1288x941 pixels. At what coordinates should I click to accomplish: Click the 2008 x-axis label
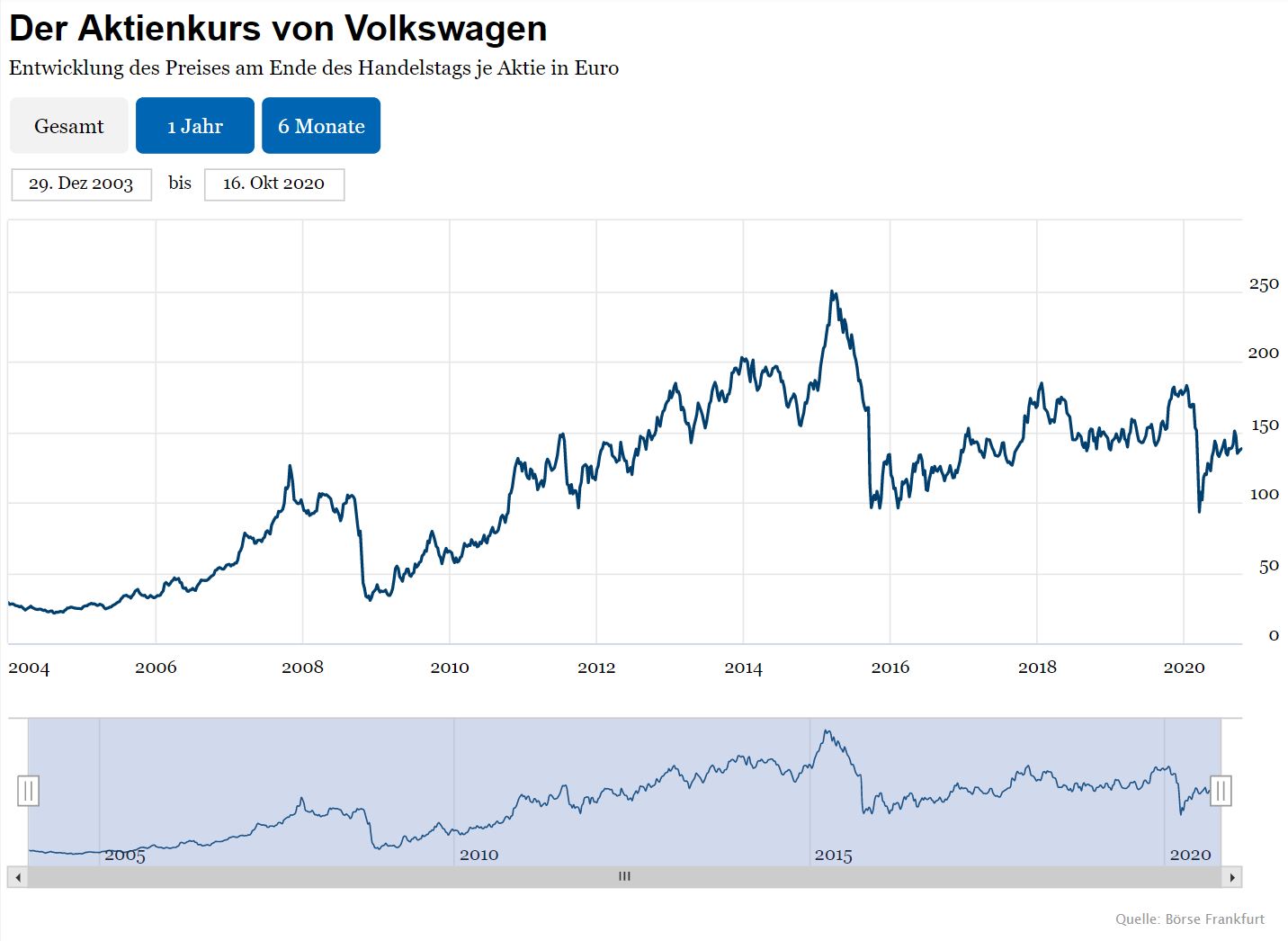point(302,668)
